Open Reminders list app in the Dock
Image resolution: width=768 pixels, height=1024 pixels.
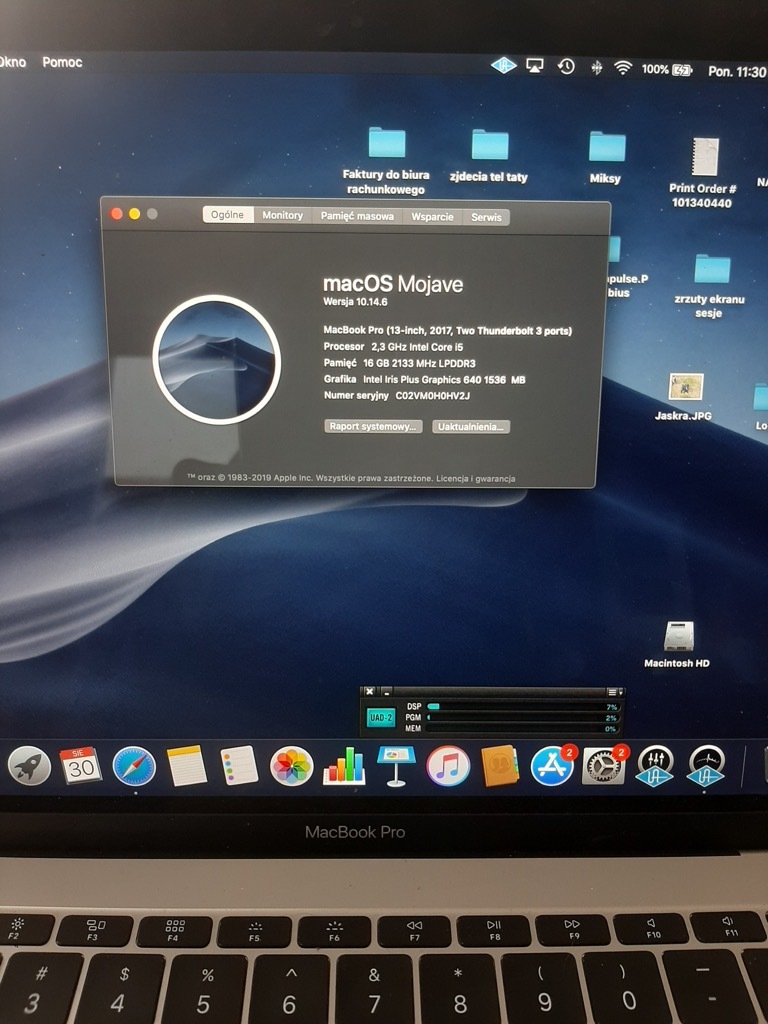(x=239, y=765)
